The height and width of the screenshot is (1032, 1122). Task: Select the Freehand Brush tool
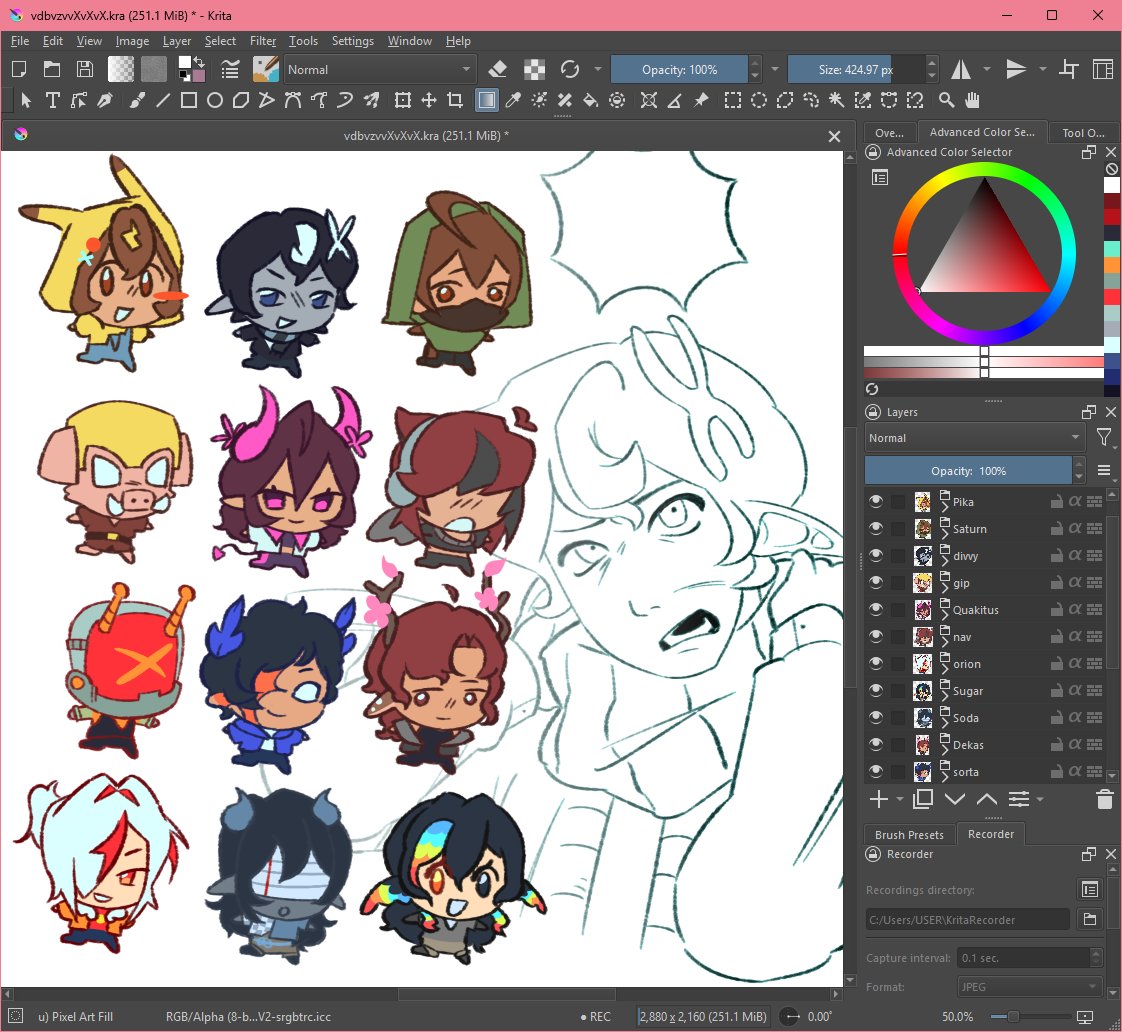(137, 100)
